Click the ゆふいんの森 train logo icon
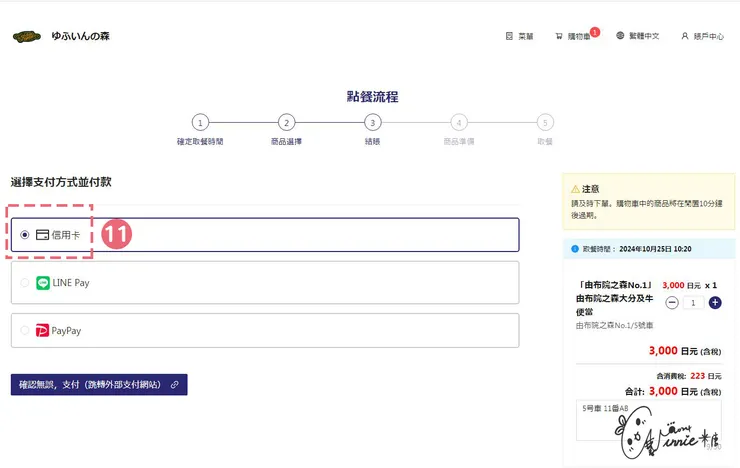 [x=27, y=36]
